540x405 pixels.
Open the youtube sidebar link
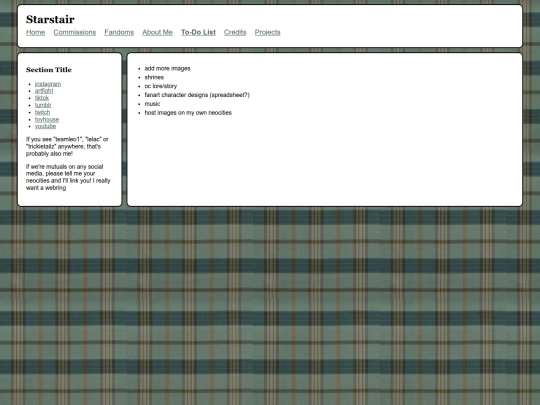(x=45, y=126)
